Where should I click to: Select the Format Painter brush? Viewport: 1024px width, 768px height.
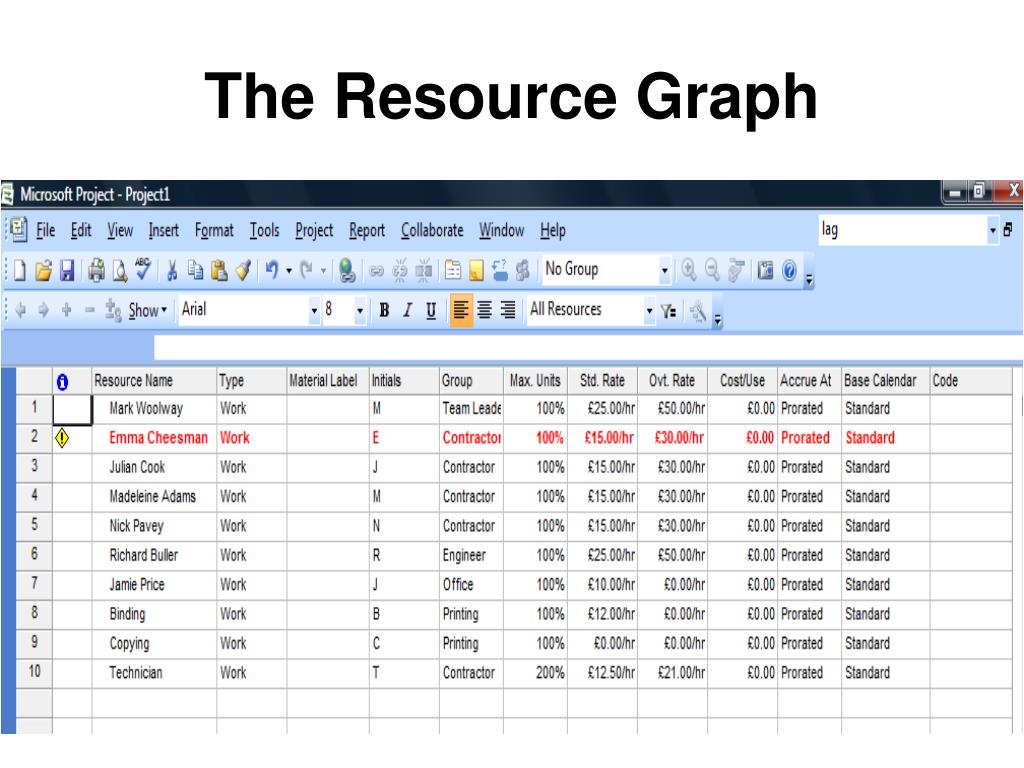pyautogui.click(x=243, y=270)
